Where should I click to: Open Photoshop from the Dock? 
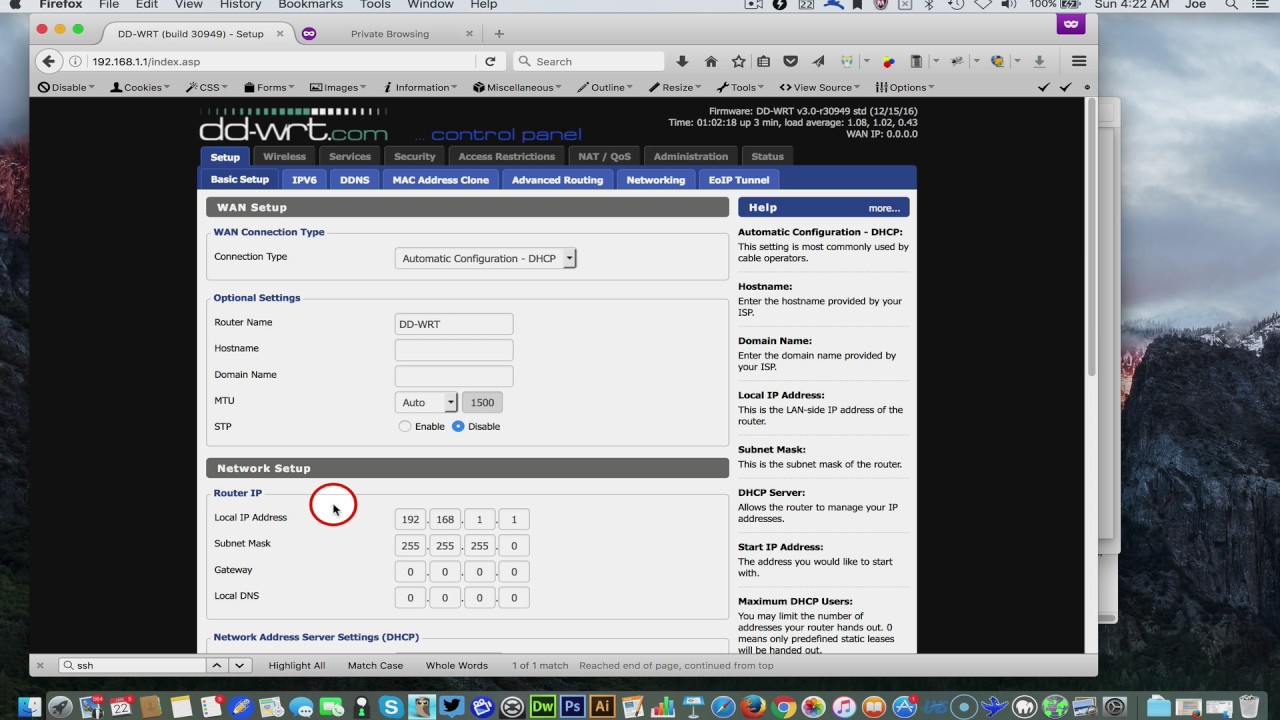click(x=572, y=706)
